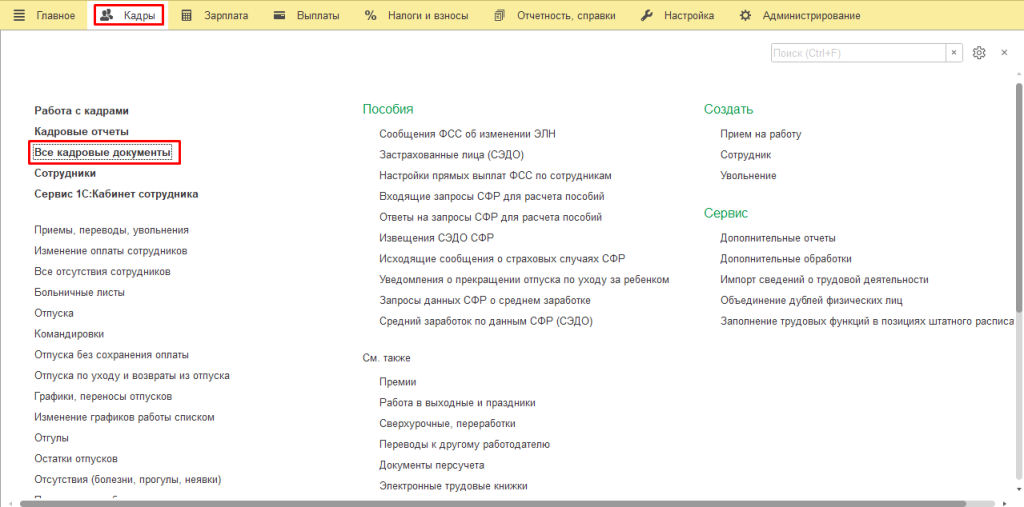This screenshot has height=507, width=1024.
Task: Open Изменение графиков работы списком
Action: click(125, 417)
